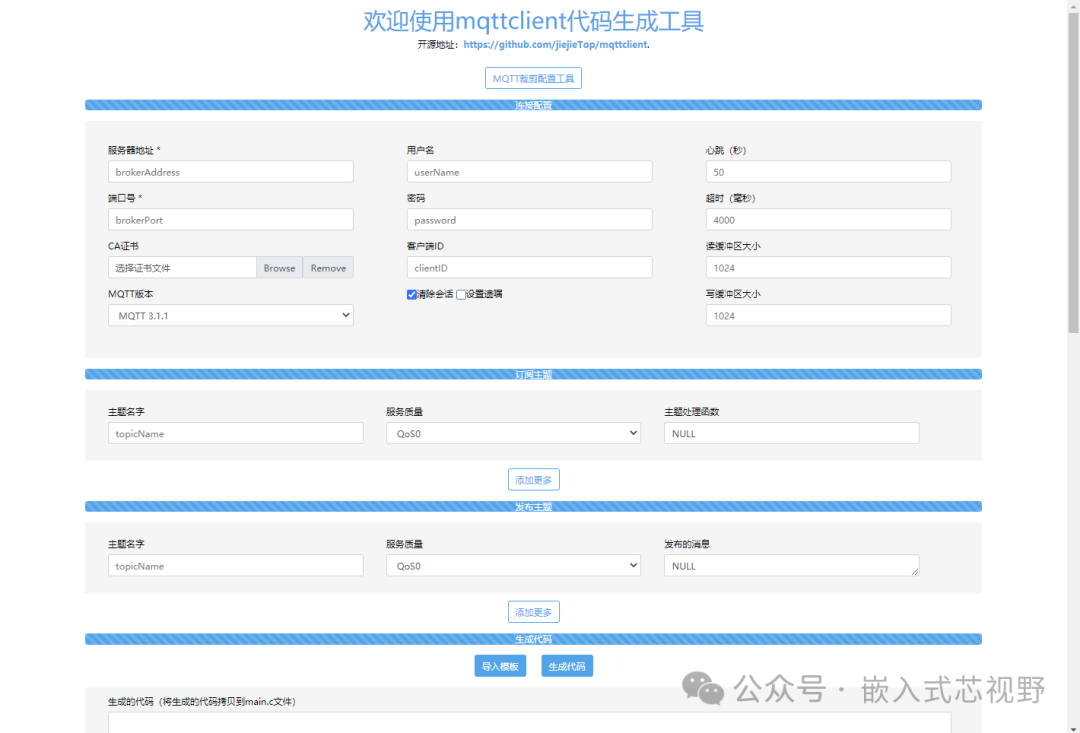Uncheck the 清除会话 checkbox
The height and width of the screenshot is (733, 1080).
[412, 295]
